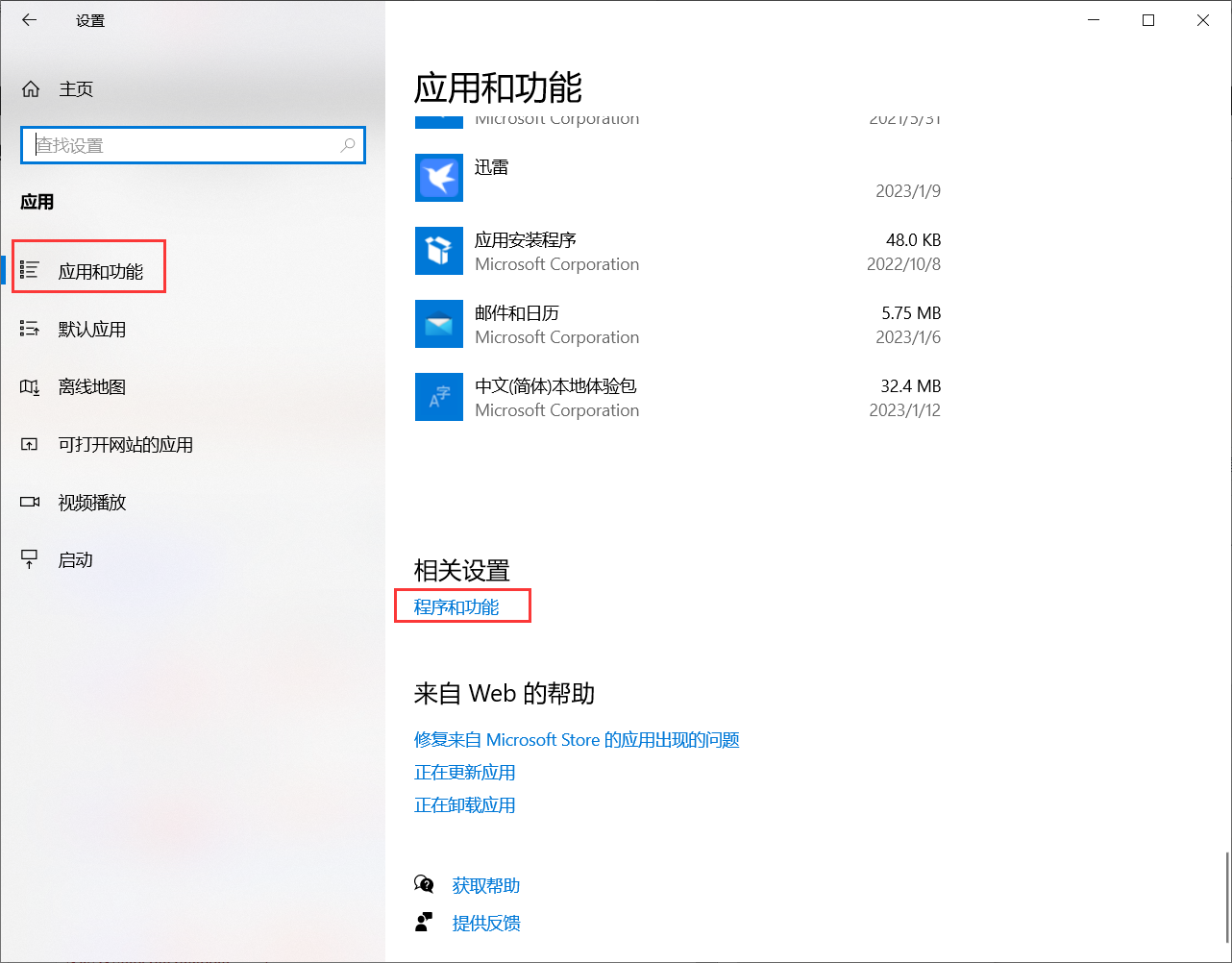1232x963 pixels.
Task: Click the 中文(简体)本地体验包 icon
Action: point(439,397)
